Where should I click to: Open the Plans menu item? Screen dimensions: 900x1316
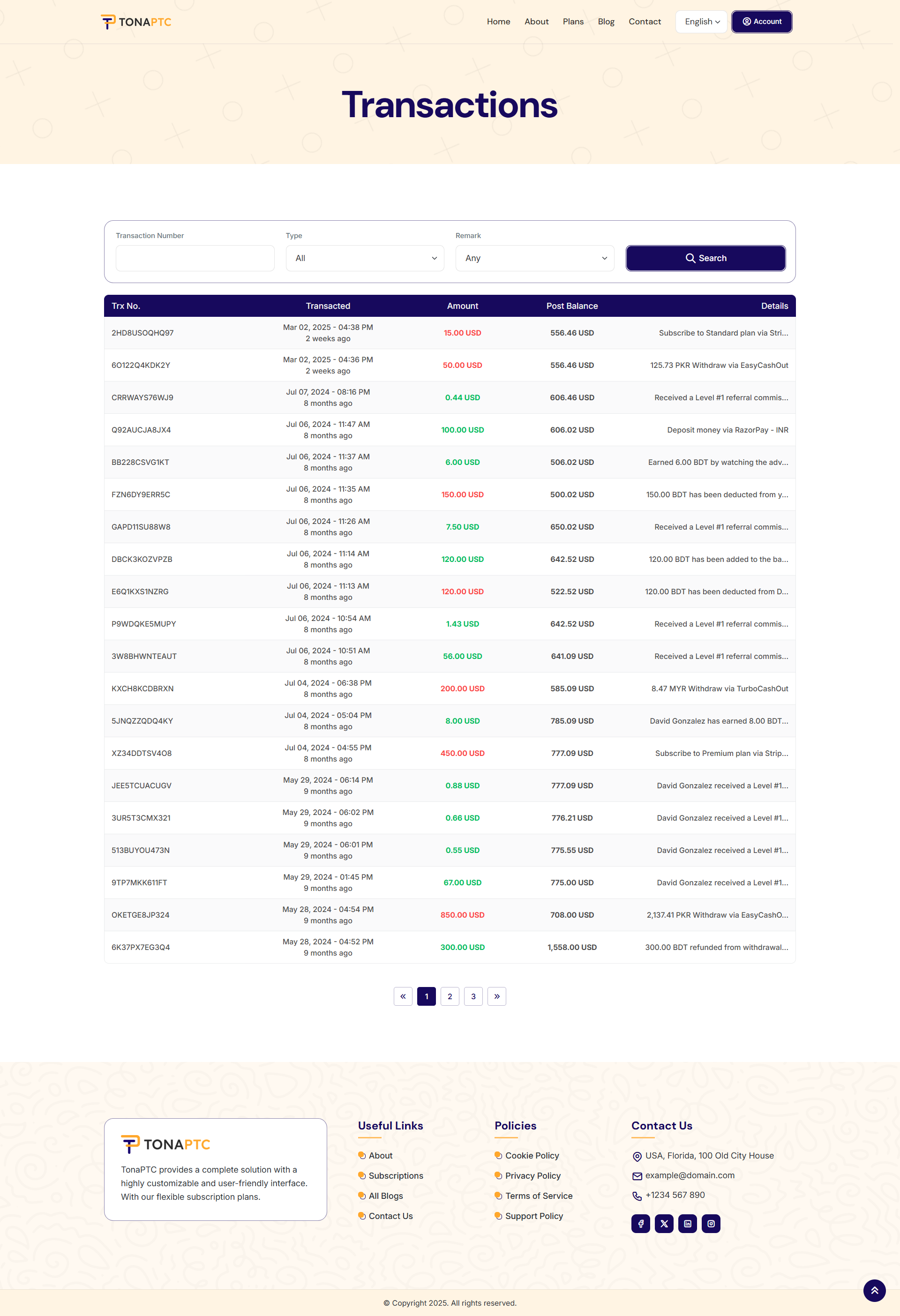(x=573, y=22)
